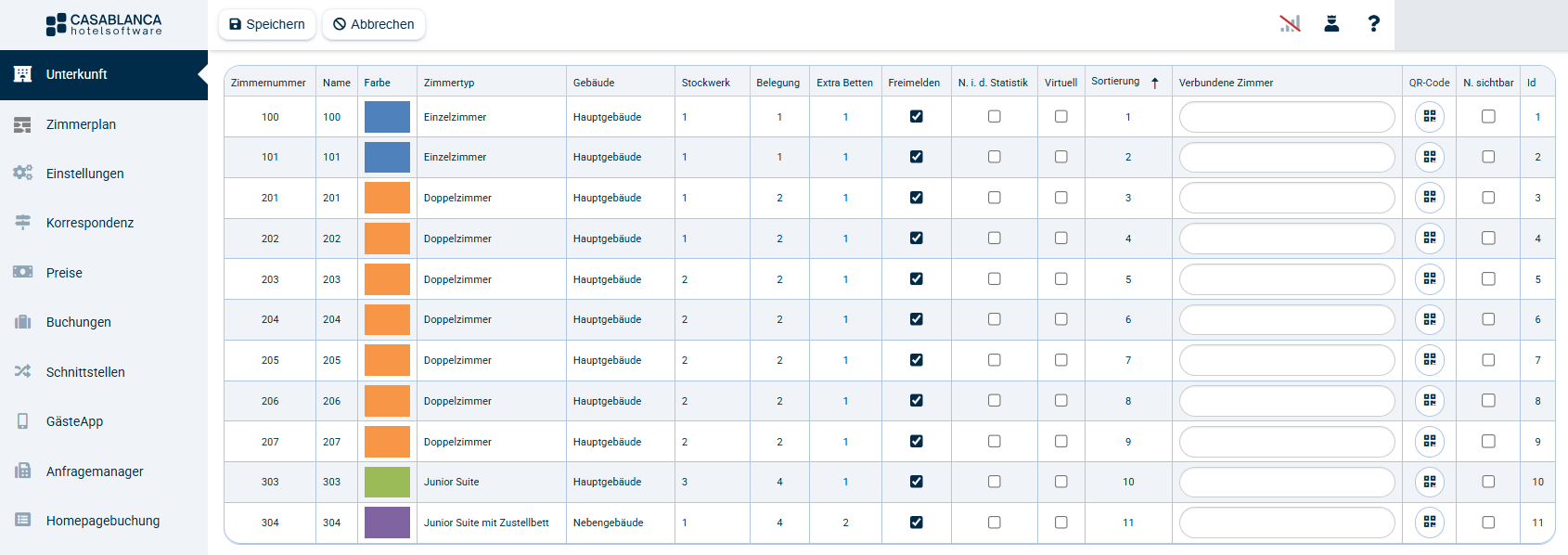Click the Homepagebuchung icon
The height and width of the screenshot is (555, 1568).
tap(23, 520)
